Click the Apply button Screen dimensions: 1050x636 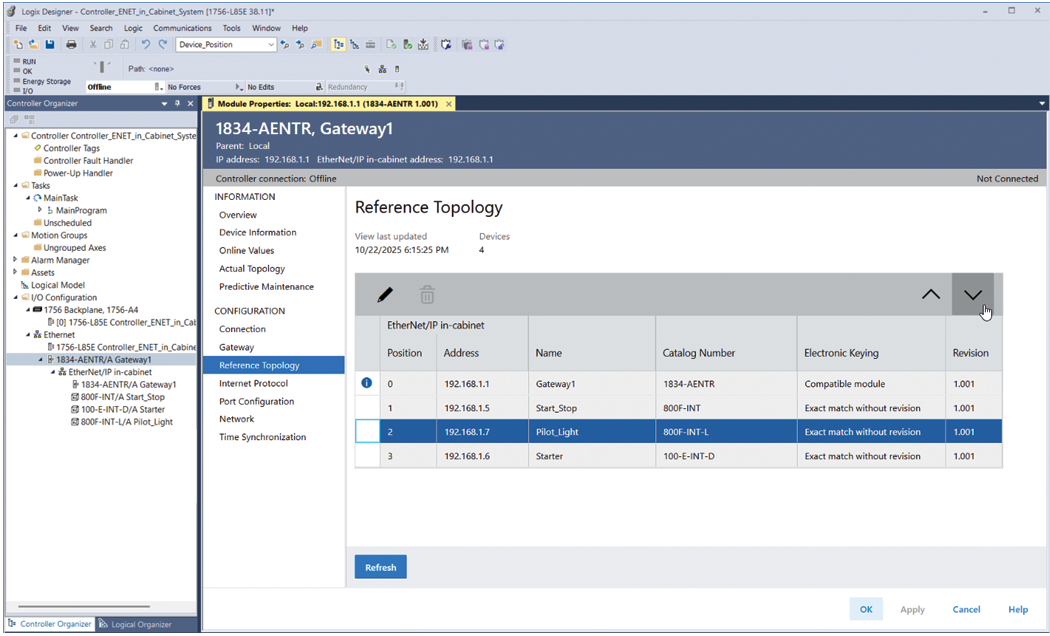pyautogui.click(x=912, y=609)
